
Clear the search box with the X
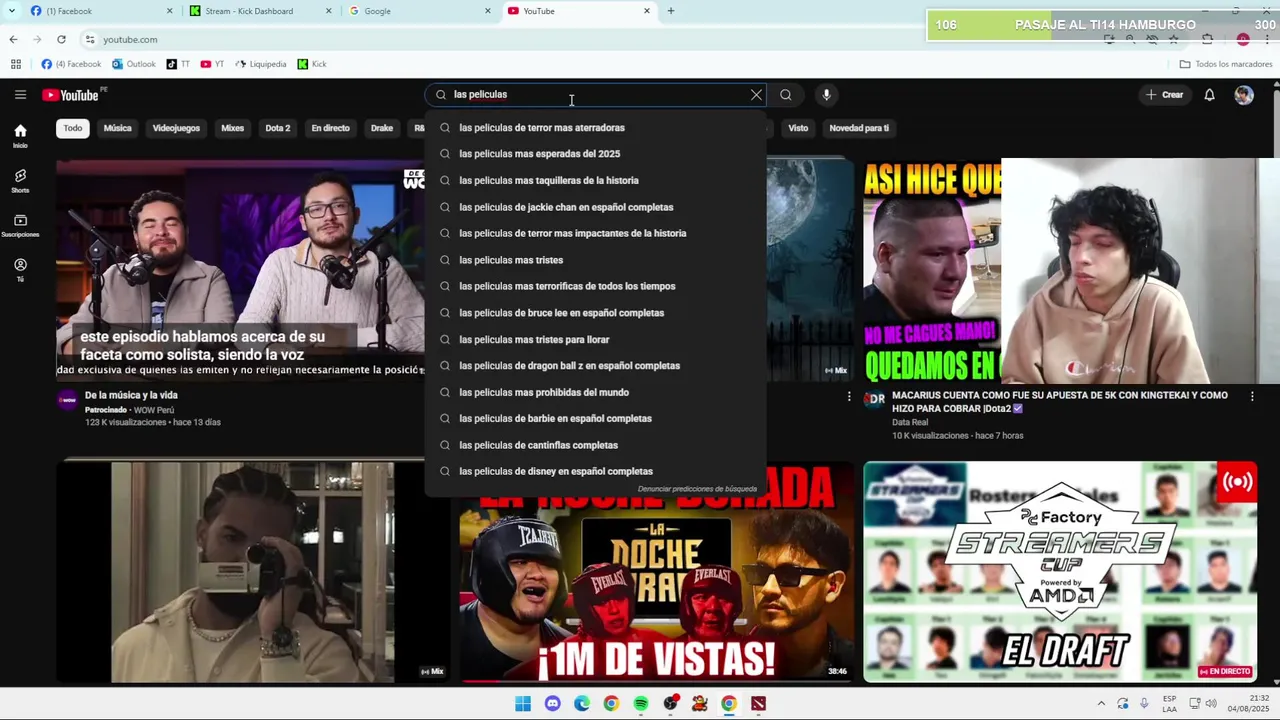pyautogui.click(x=756, y=95)
